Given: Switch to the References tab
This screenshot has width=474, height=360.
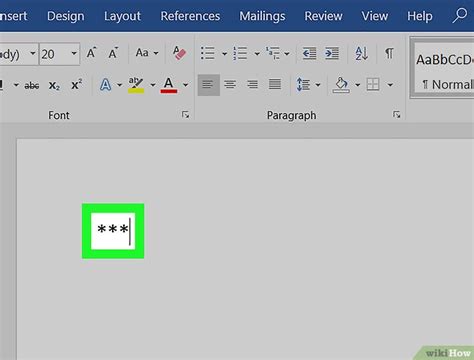Looking at the screenshot, I should point(190,16).
